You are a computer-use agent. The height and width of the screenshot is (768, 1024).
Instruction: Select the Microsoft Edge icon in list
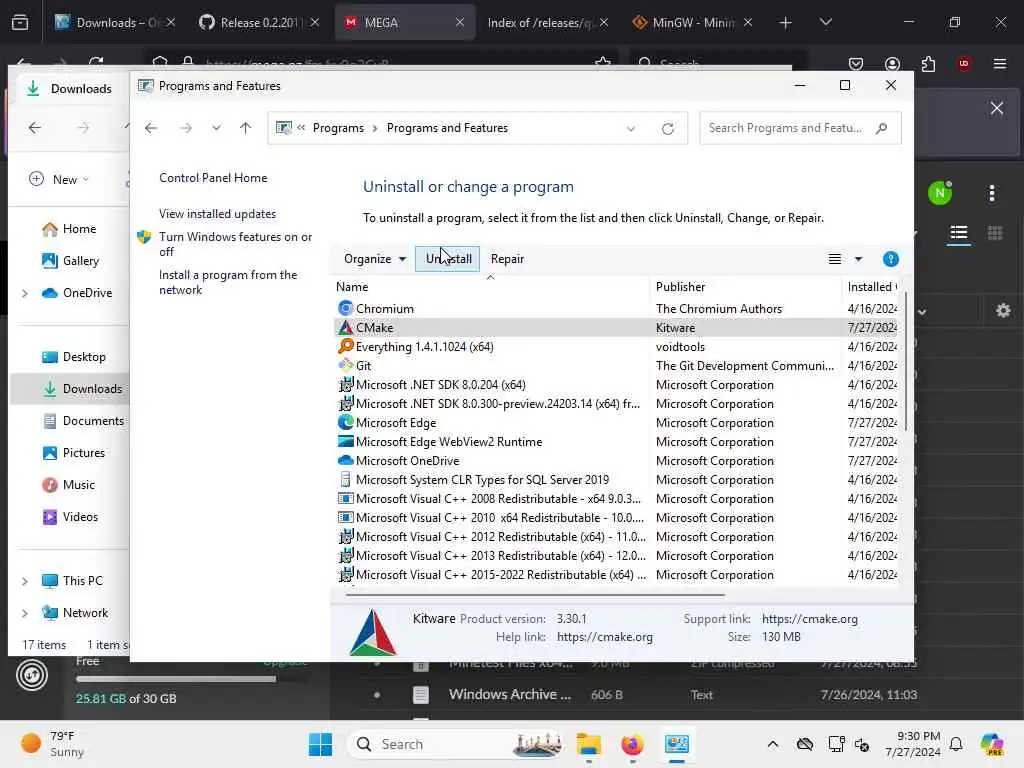coord(345,423)
